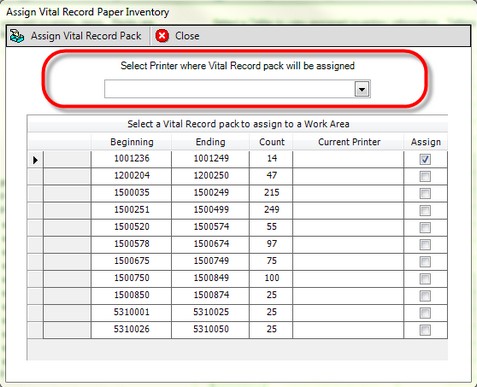
Task: Select Beginning cell 1500850
Action: pos(131,295)
